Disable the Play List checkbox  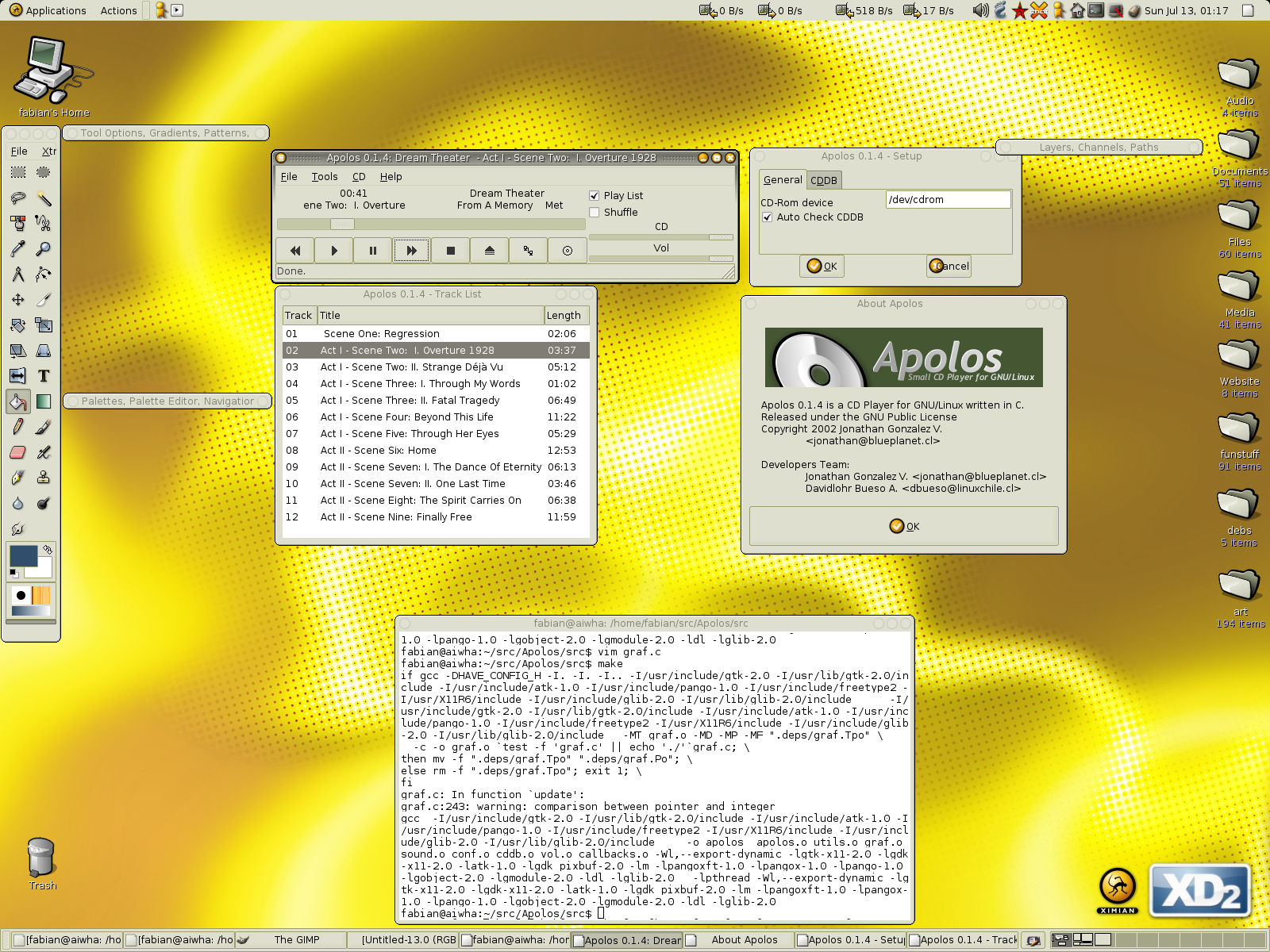[594, 196]
